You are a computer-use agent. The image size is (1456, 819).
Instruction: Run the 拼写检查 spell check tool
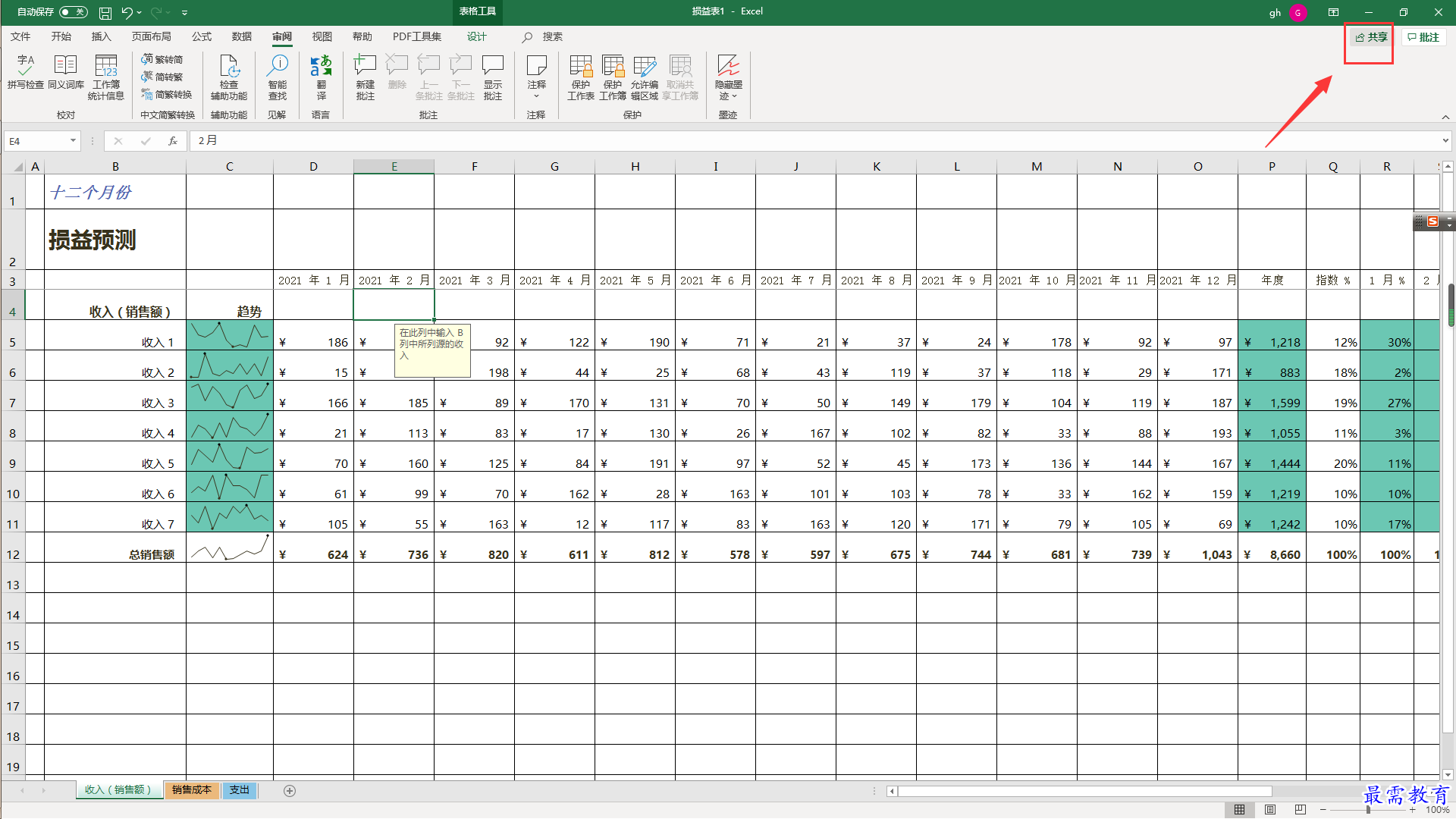coord(26,72)
